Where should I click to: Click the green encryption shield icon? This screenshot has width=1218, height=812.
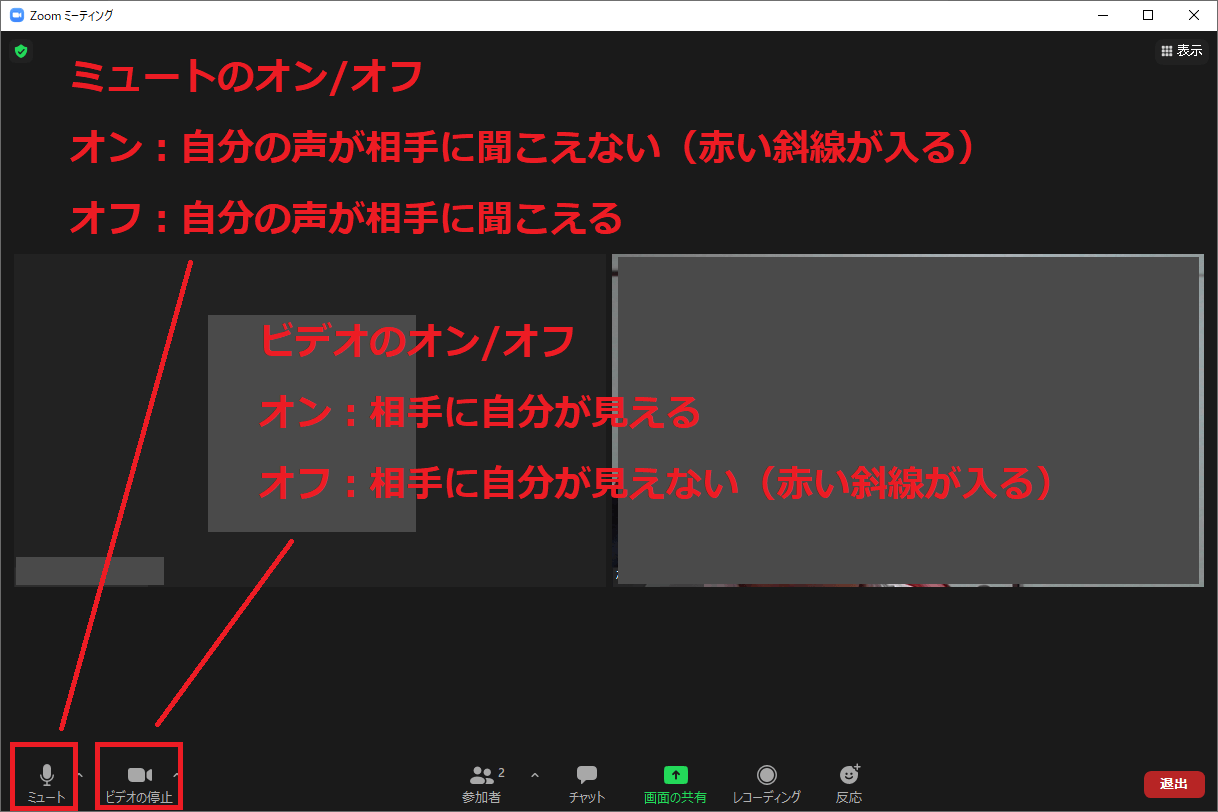click(21, 51)
